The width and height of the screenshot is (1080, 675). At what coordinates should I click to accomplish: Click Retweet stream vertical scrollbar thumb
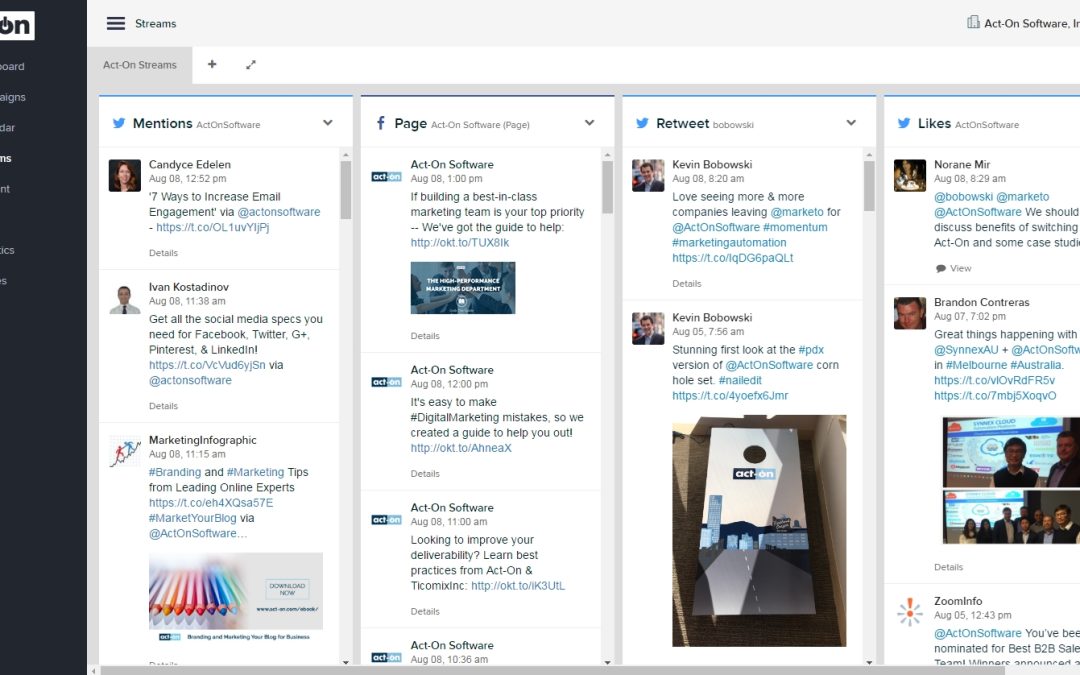(x=869, y=186)
